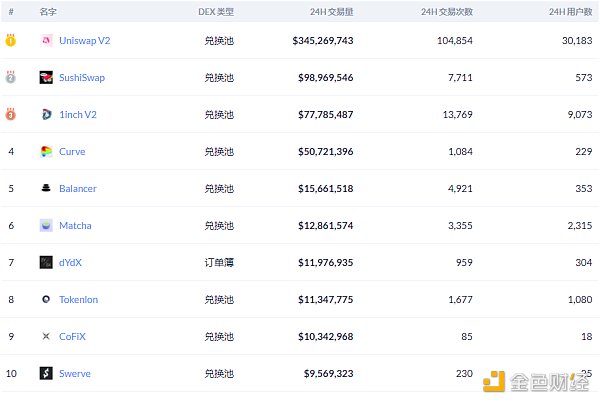Click the 兑换池 type in Uniswap V2 row
Screen dimensions: 600x403
pos(219,41)
